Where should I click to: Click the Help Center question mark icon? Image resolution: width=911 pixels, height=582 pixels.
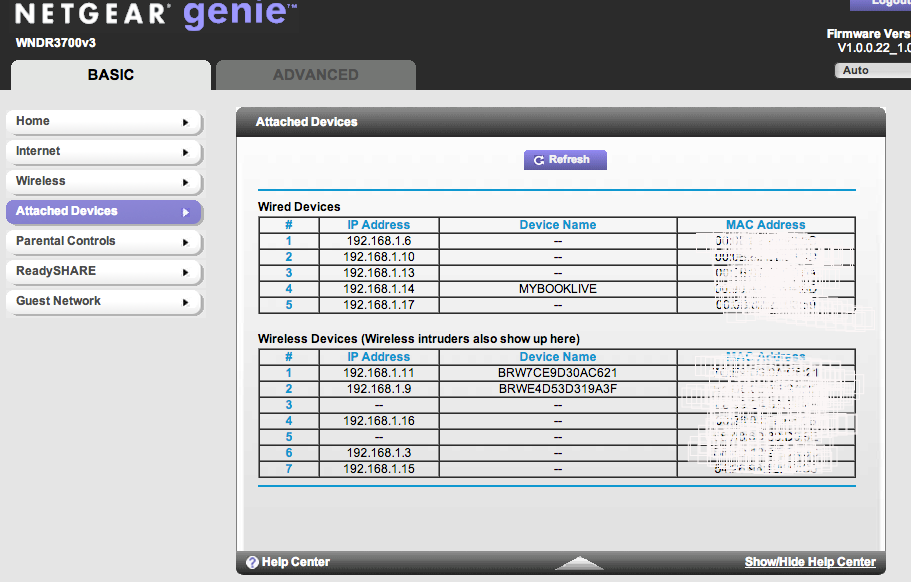(x=252, y=562)
